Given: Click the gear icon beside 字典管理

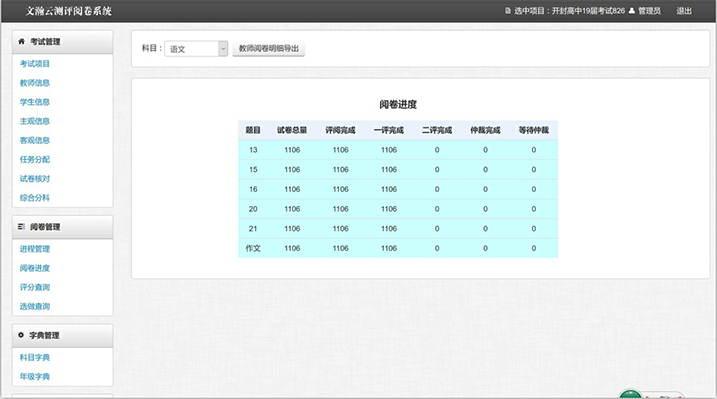Looking at the screenshot, I should 21,335.
